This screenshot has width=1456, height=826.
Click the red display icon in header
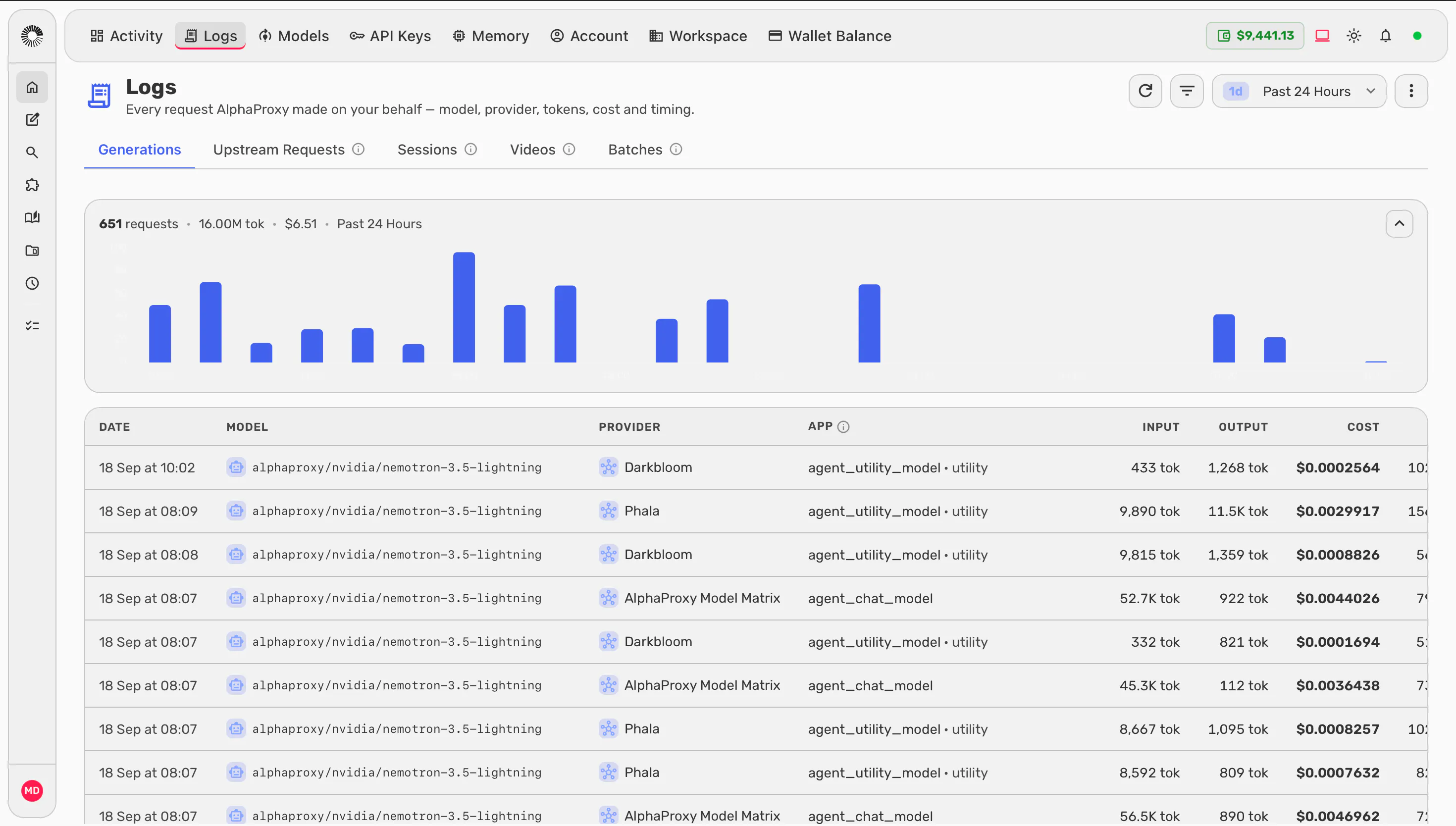click(1322, 36)
